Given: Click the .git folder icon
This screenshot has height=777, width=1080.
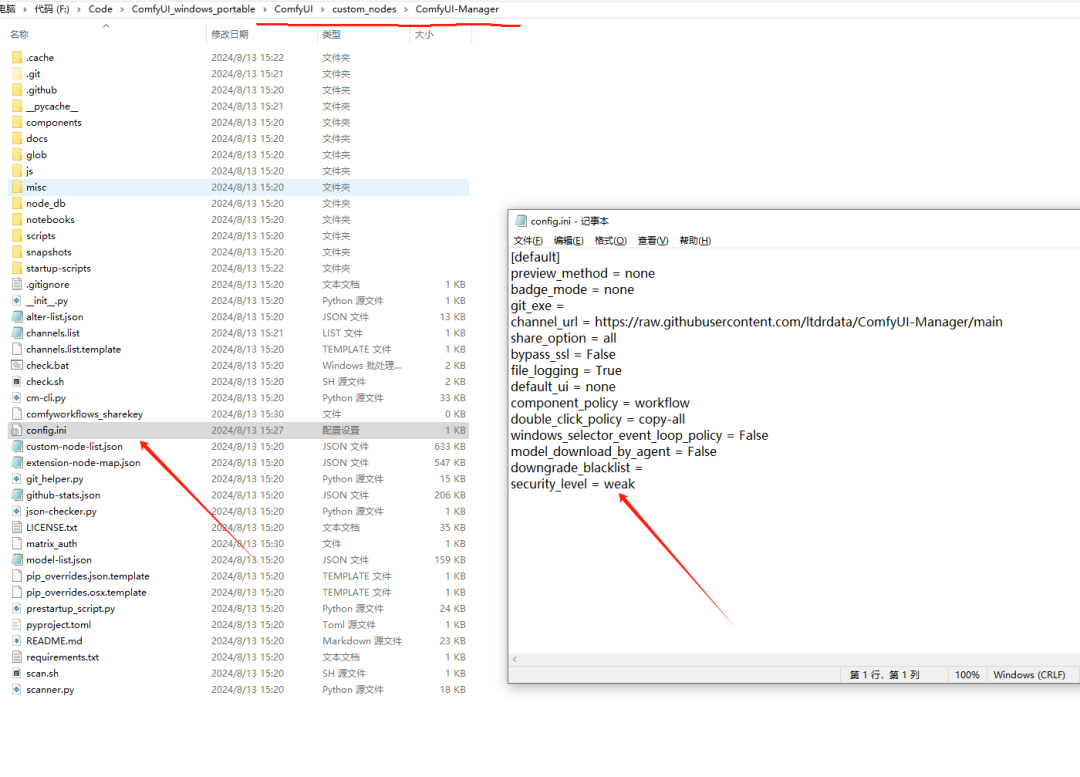Looking at the screenshot, I should [17, 74].
